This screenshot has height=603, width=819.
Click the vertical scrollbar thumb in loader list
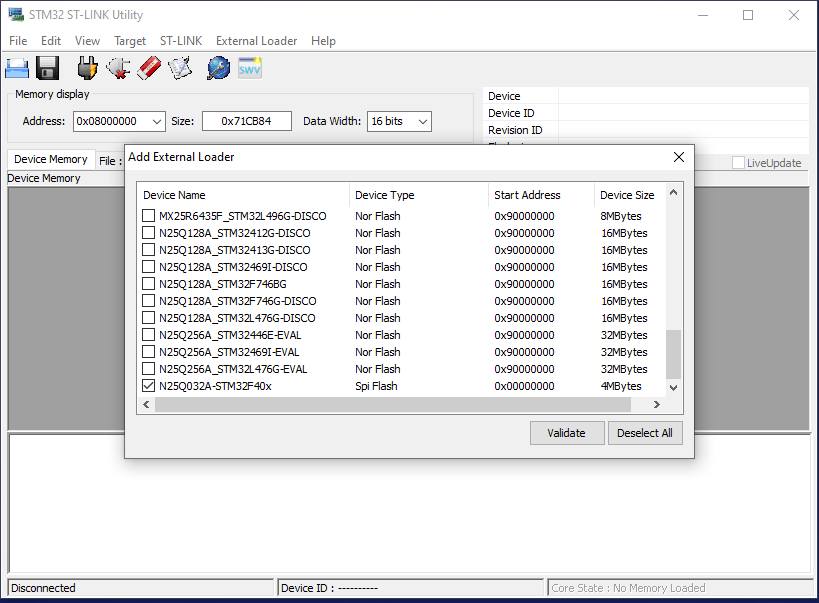pyautogui.click(x=673, y=354)
